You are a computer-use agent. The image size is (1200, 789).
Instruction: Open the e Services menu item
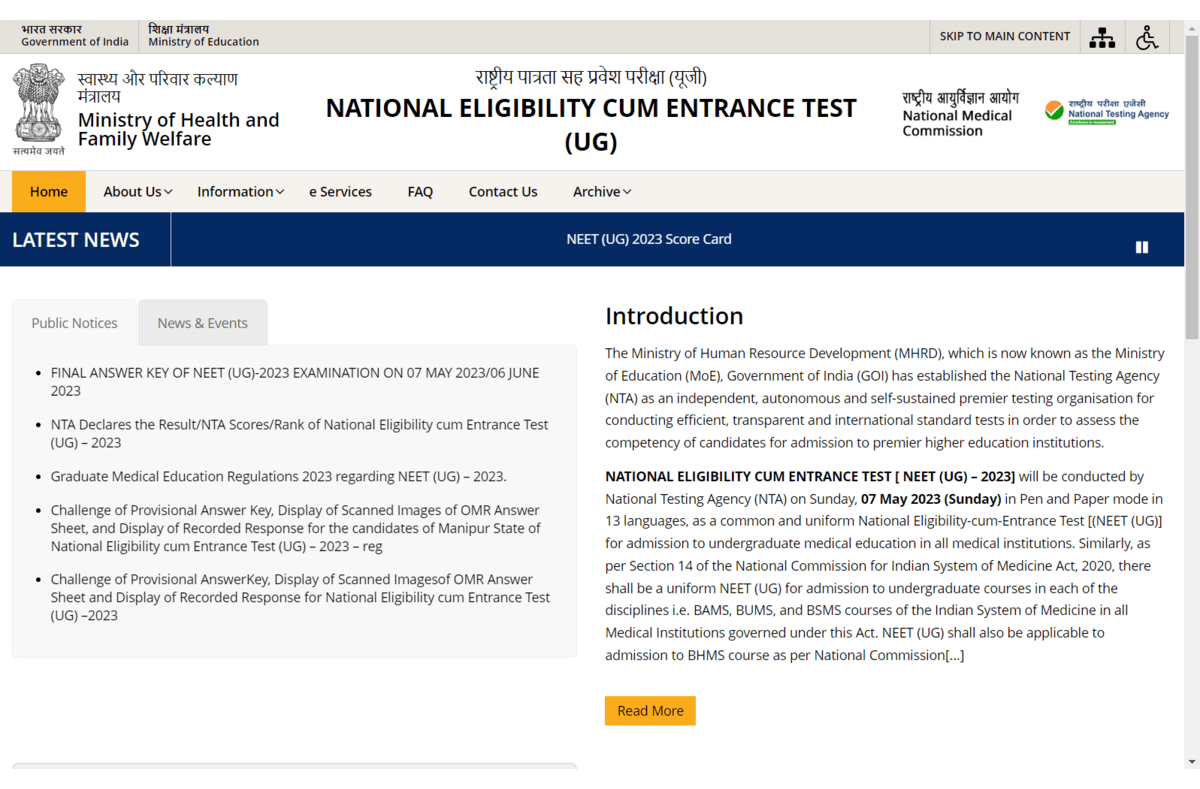coord(340,192)
